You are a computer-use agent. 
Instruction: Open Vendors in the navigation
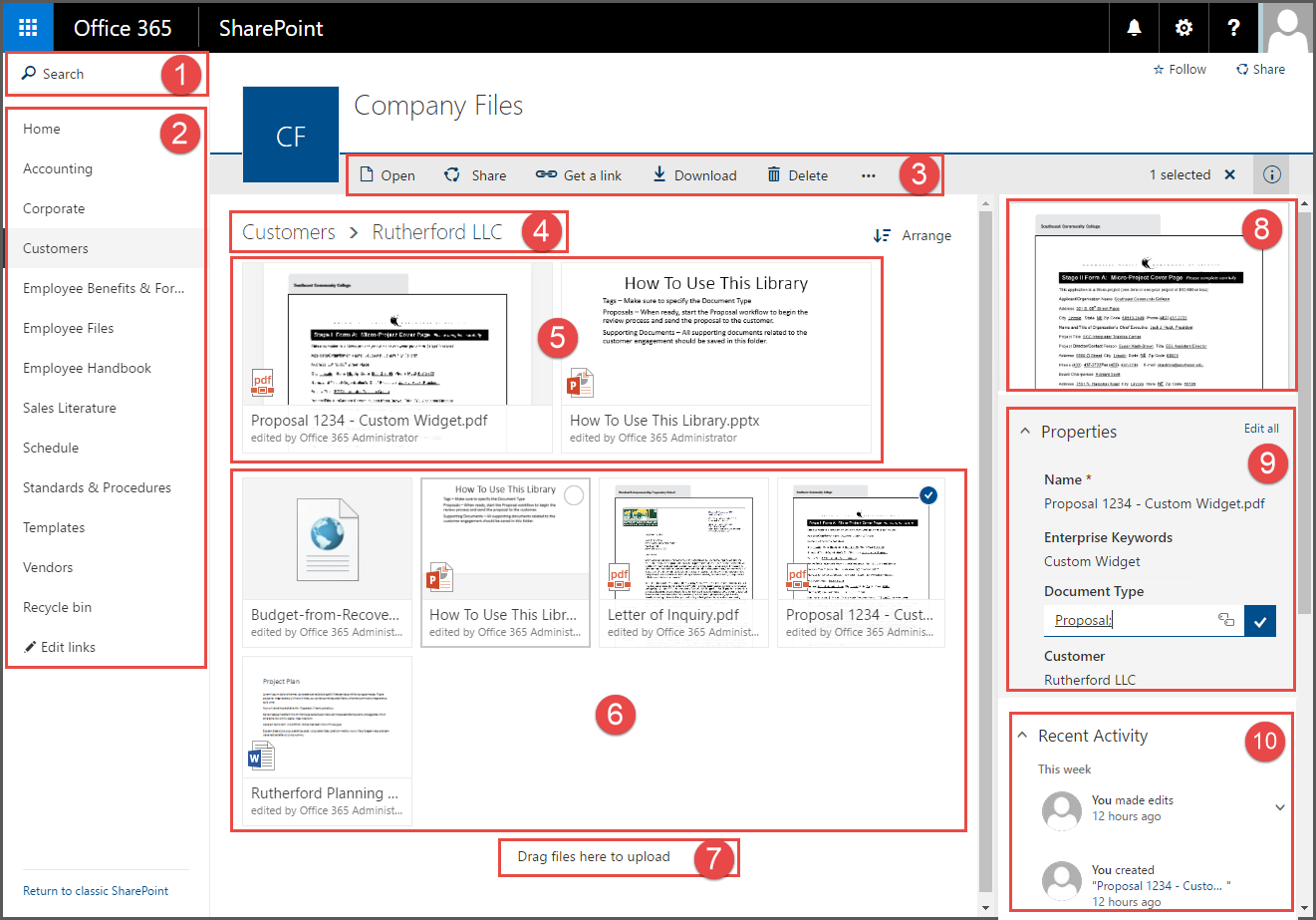coord(48,567)
